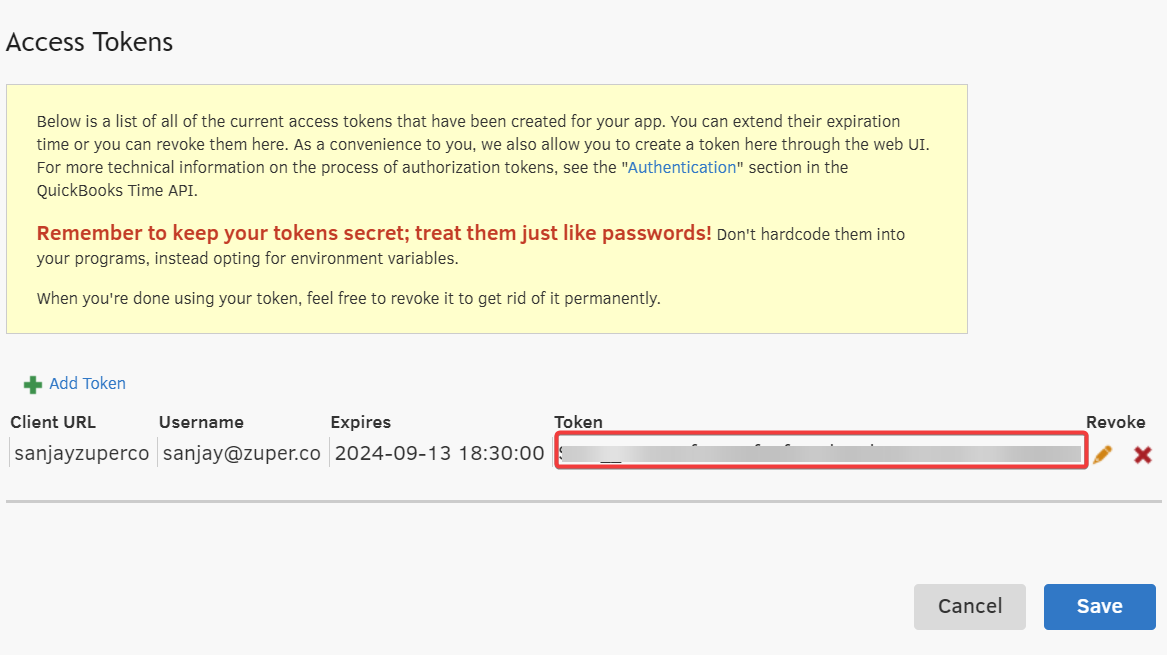
Task: Click the 2024-09-13 18:30:00 expiration value
Action: coord(439,453)
